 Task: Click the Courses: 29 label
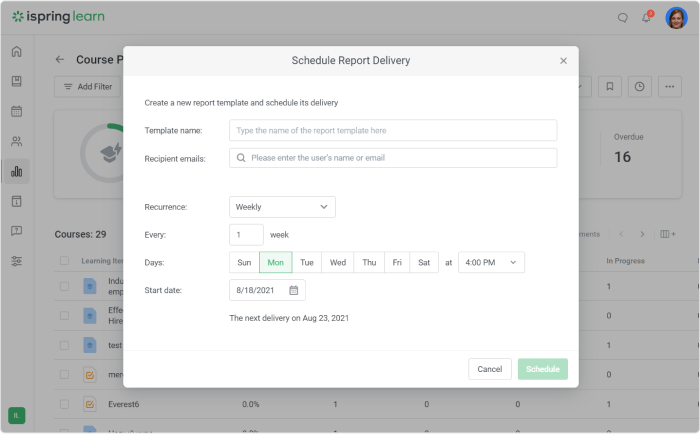click(x=80, y=234)
